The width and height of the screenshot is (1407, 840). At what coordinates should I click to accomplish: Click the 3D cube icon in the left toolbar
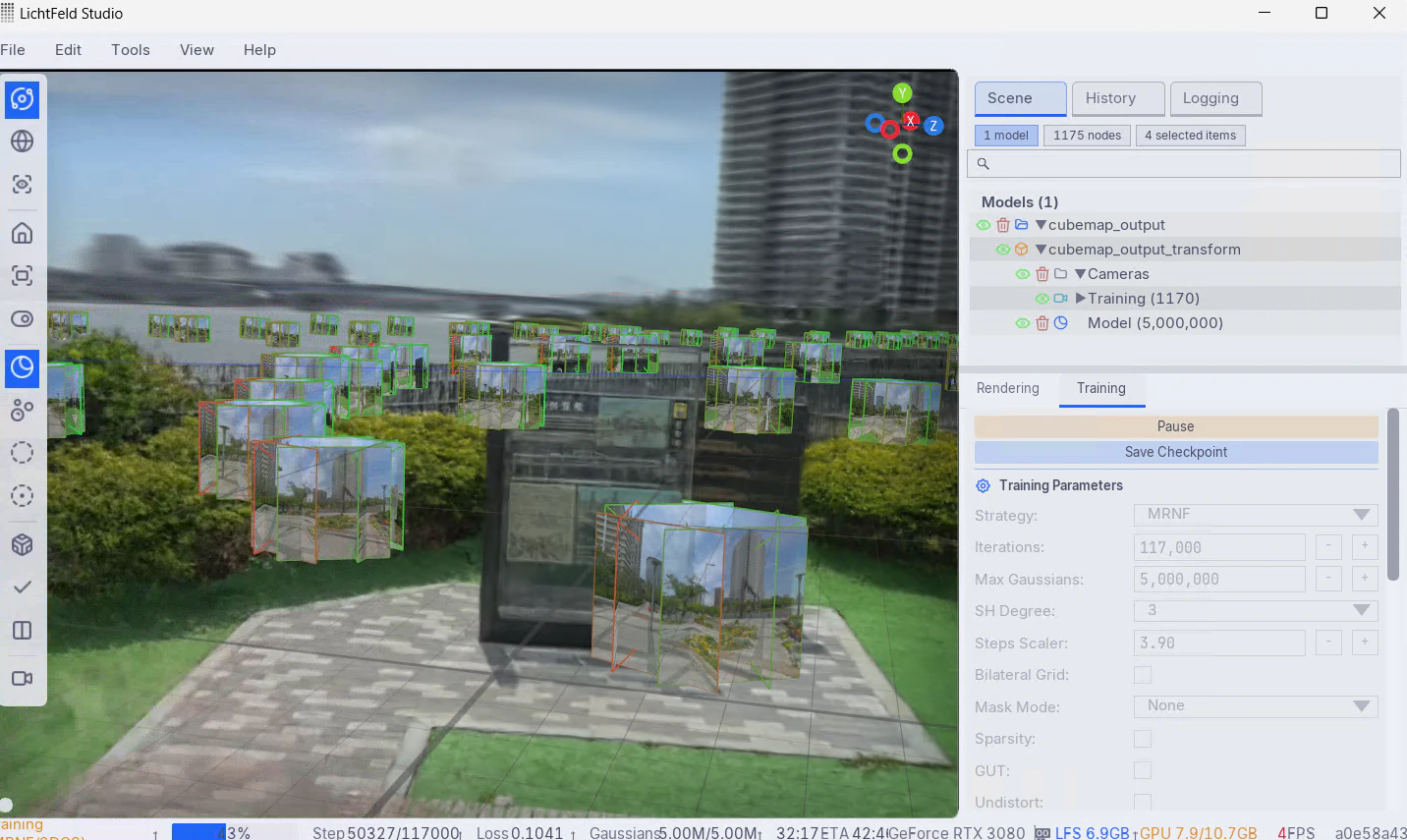pos(22,544)
